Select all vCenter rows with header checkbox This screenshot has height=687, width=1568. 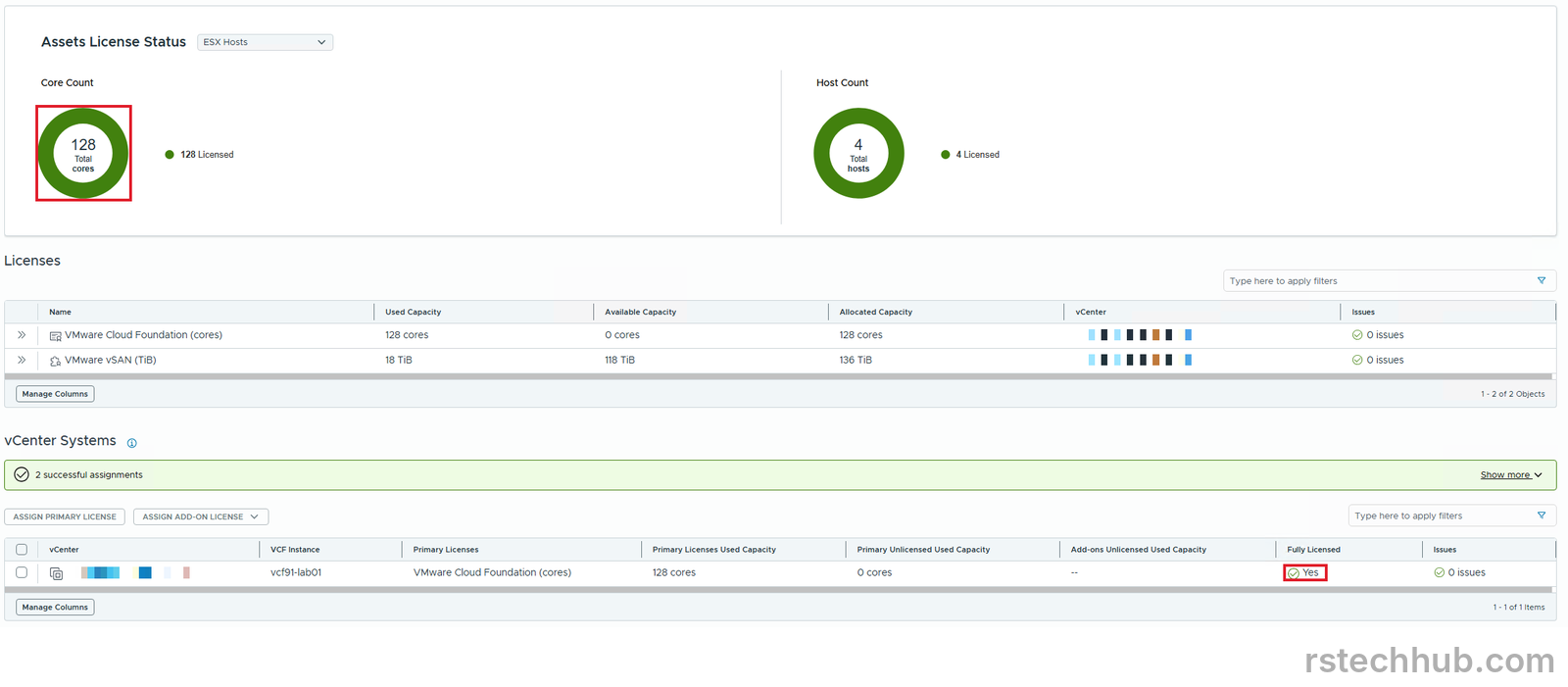click(x=22, y=550)
